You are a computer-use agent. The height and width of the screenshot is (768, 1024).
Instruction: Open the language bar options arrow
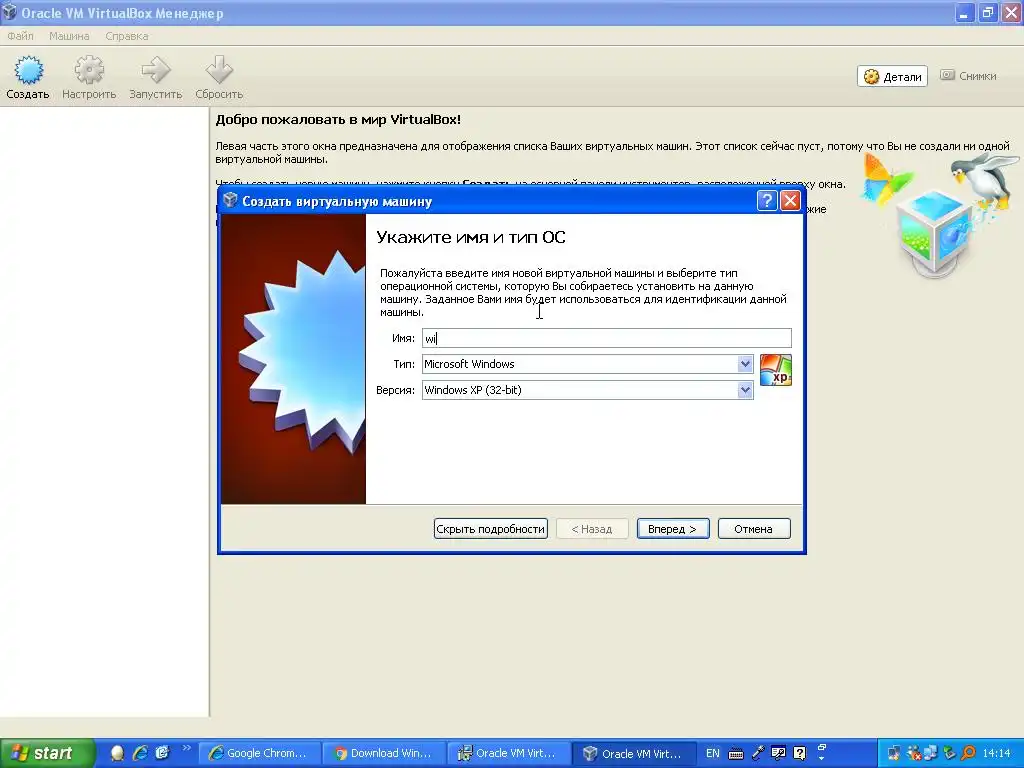point(822,758)
